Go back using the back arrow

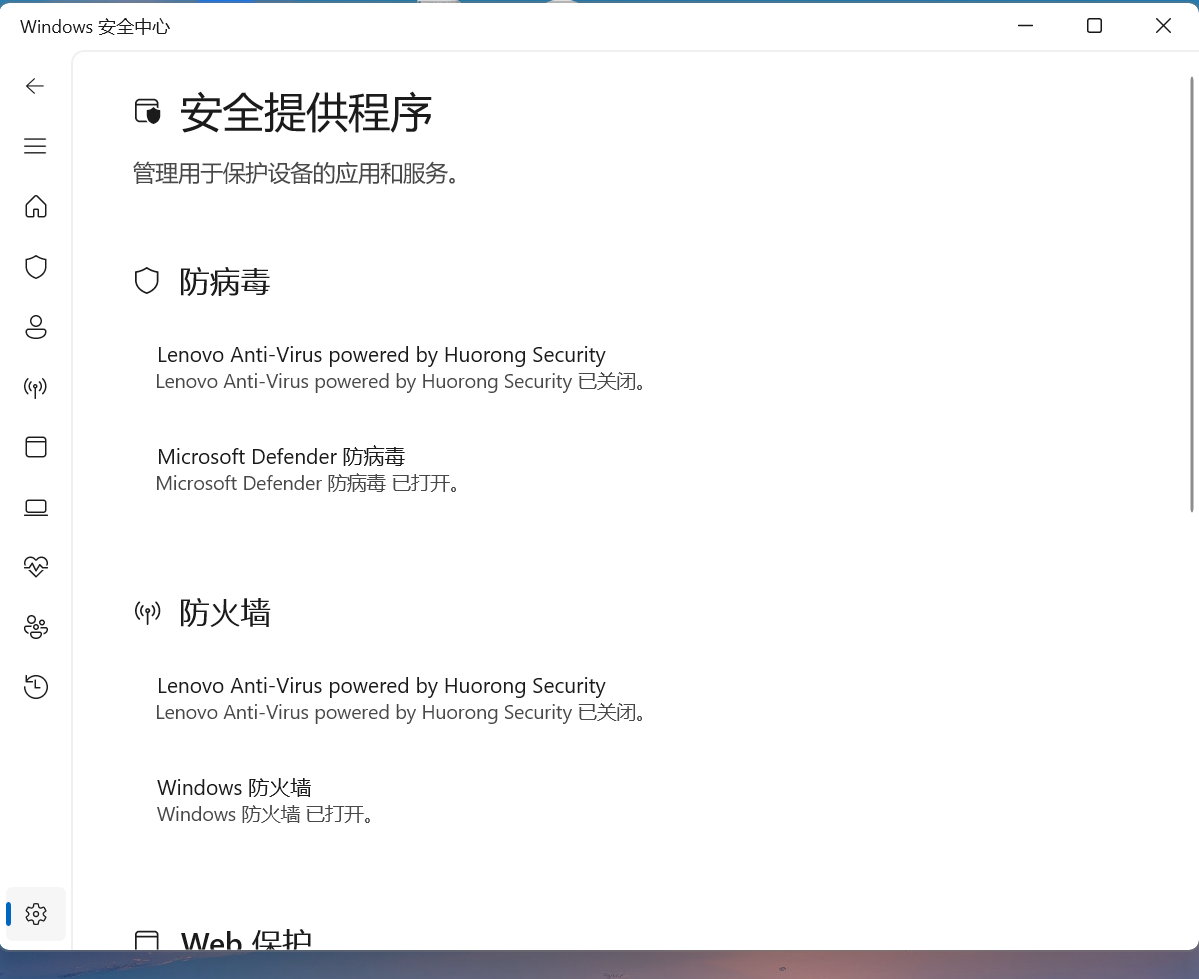(35, 86)
